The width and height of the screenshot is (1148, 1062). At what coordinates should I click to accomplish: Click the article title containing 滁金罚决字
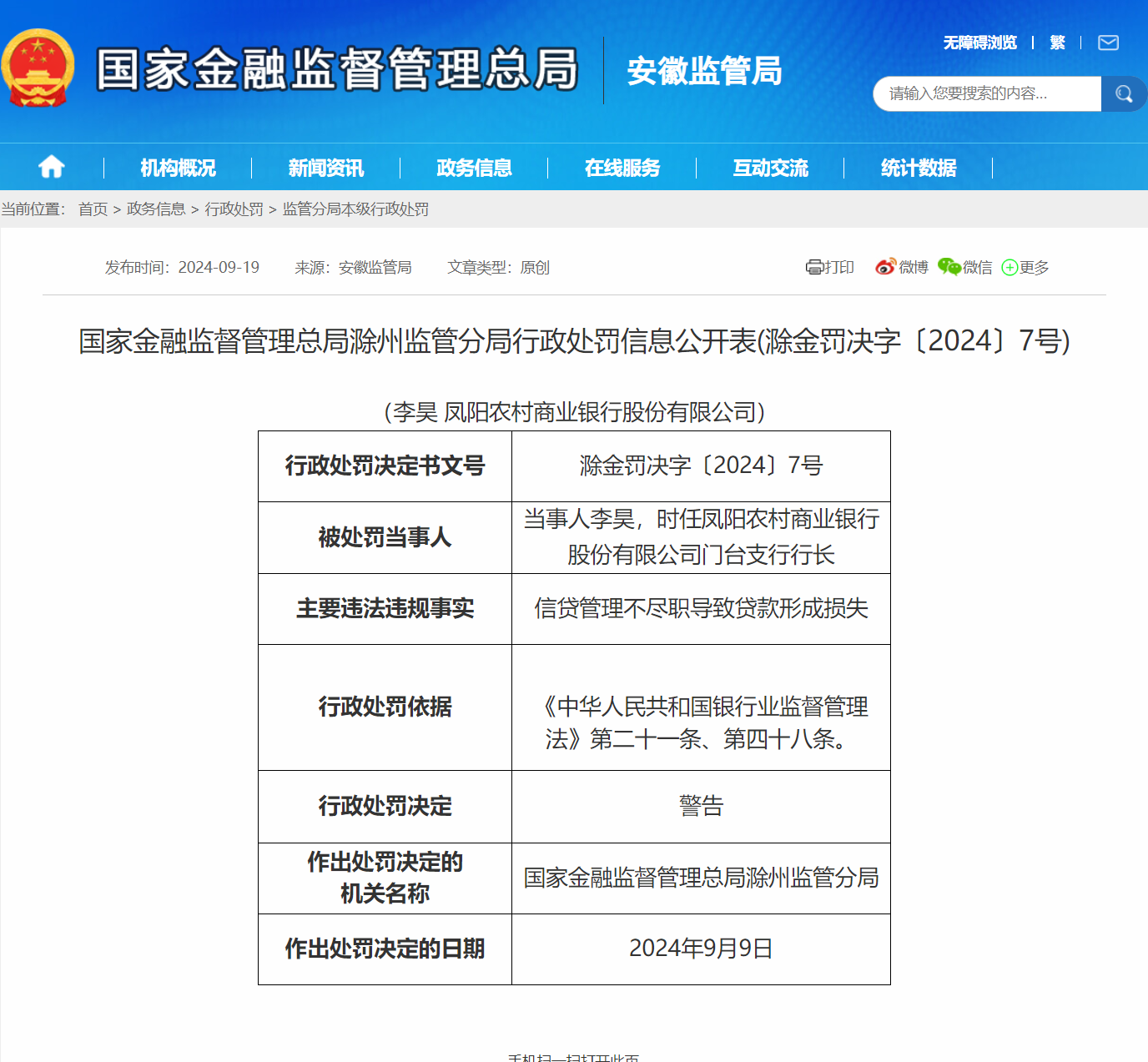pyautogui.click(x=574, y=341)
